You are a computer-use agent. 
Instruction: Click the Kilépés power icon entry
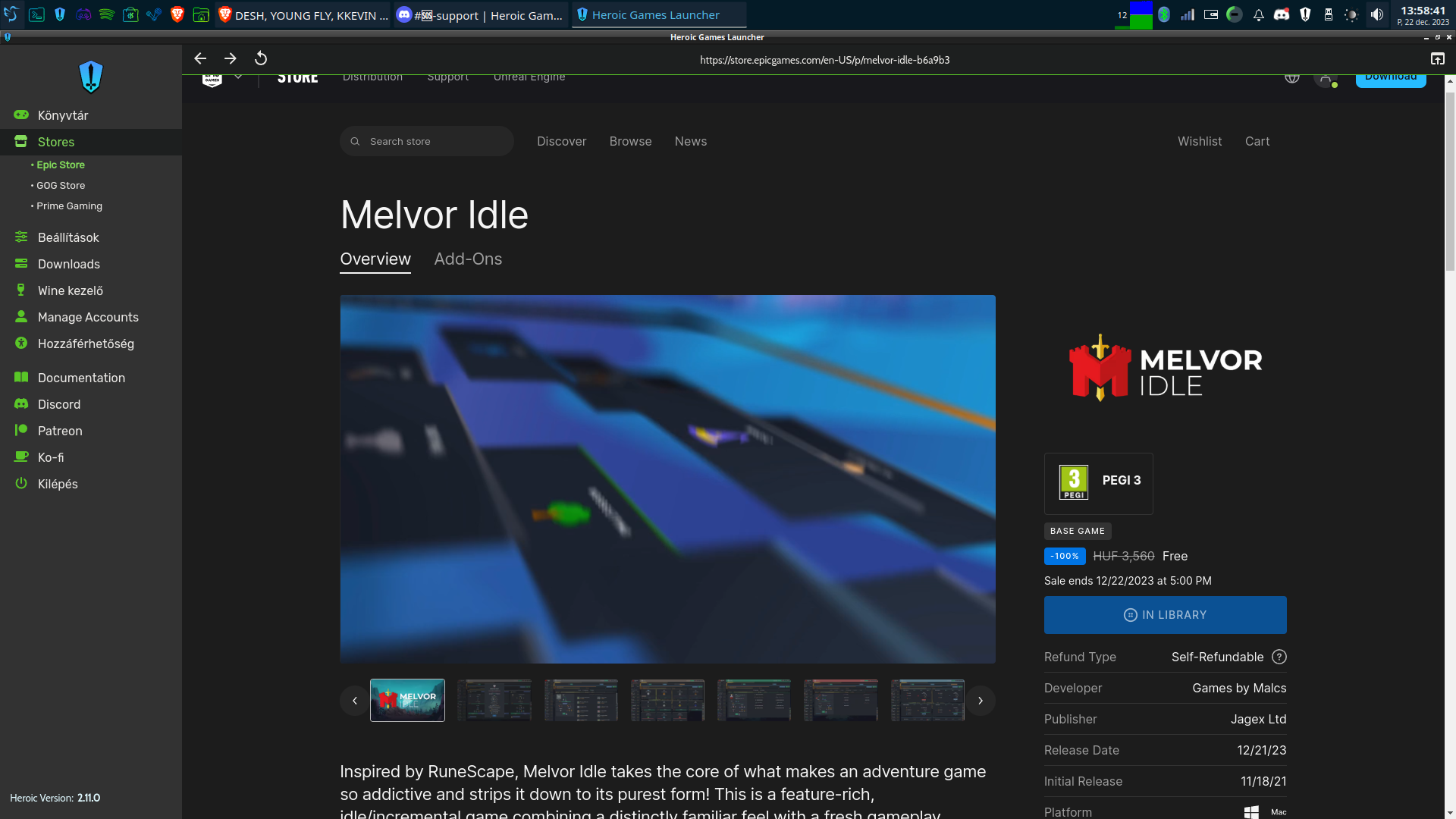point(57,484)
